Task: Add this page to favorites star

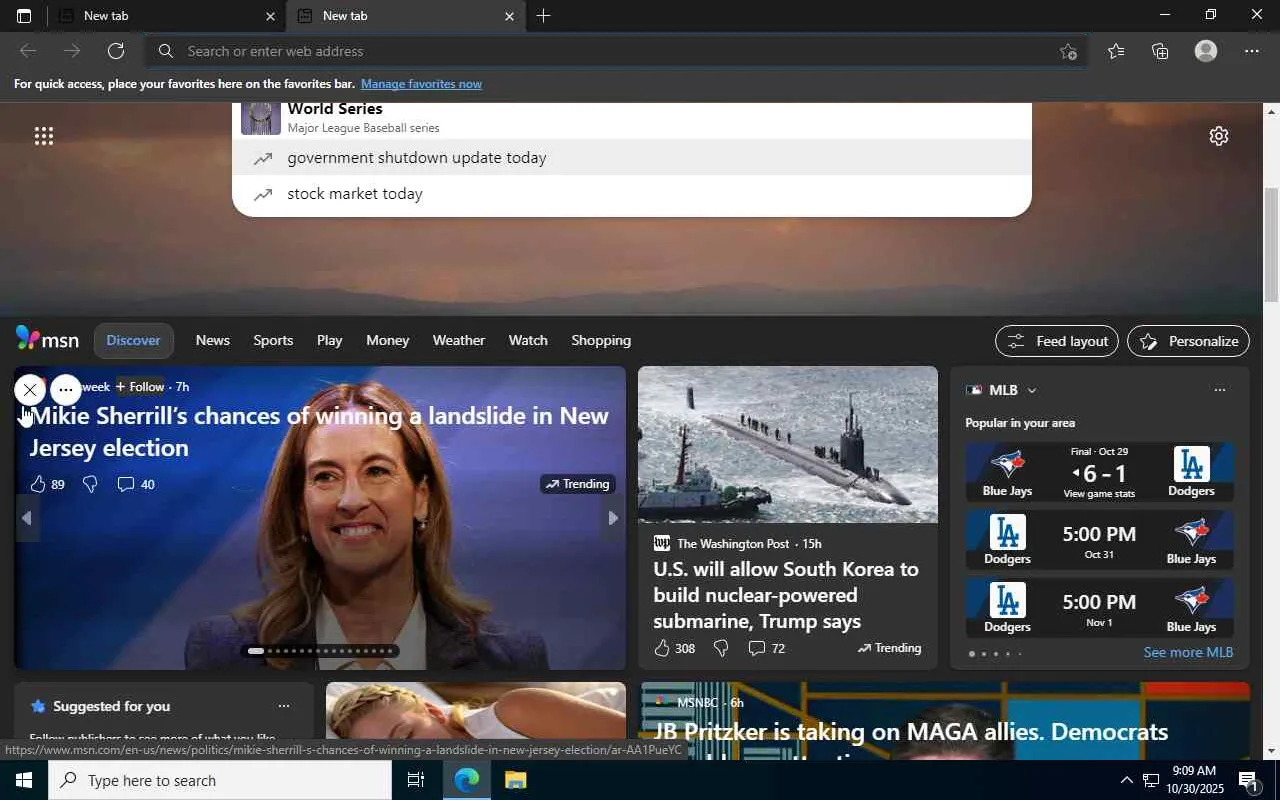Action: [1068, 51]
